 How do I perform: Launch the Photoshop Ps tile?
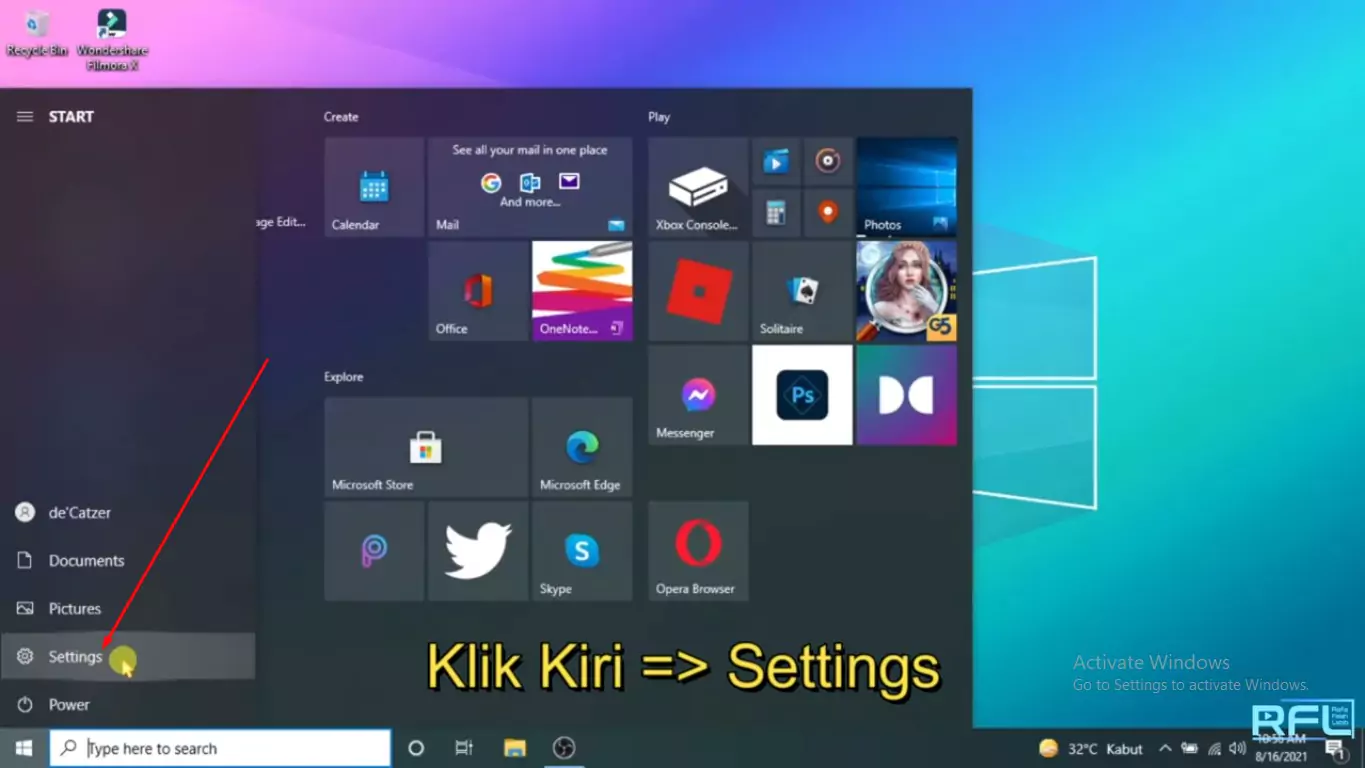click(802, 395)
